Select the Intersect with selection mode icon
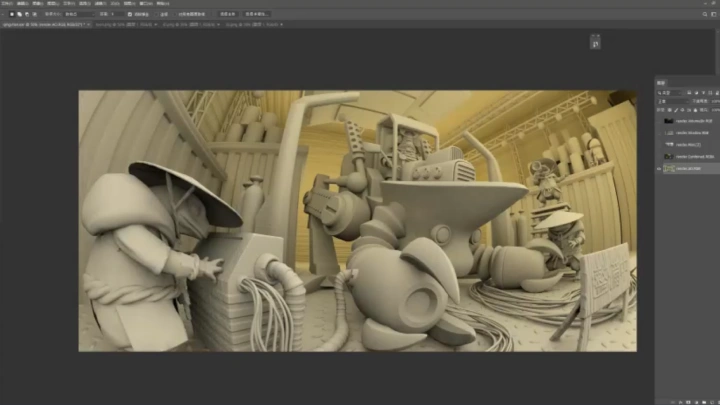Image resolution: width=720 pixels, height=405 pixels. tap(34, 14)
